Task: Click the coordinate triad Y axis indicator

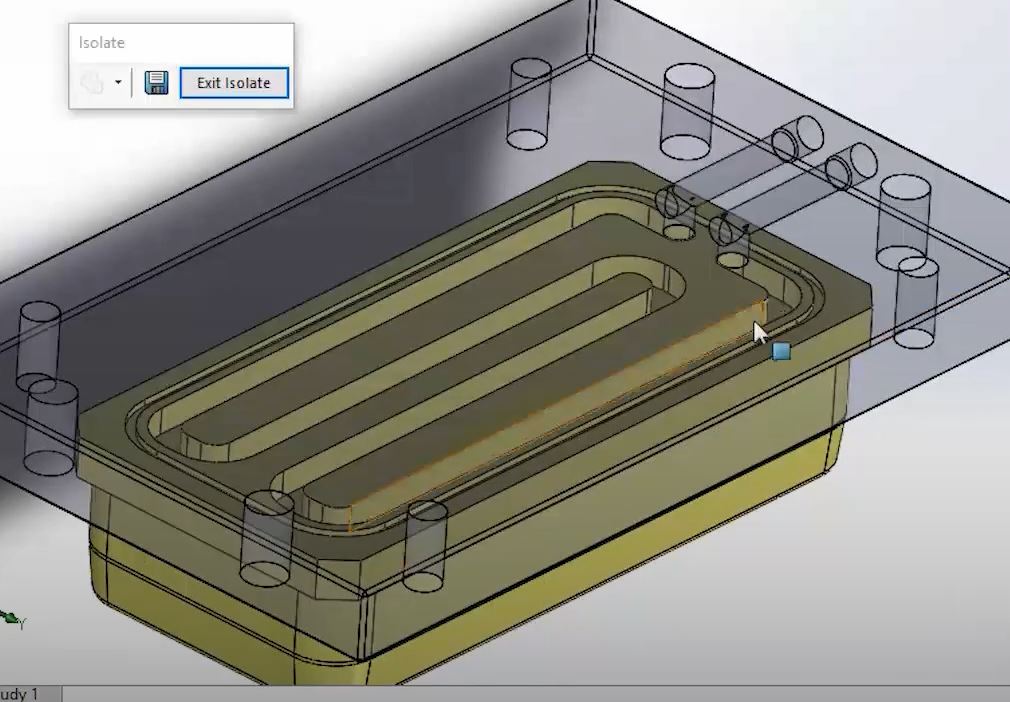Action: (x=12, y=620)
